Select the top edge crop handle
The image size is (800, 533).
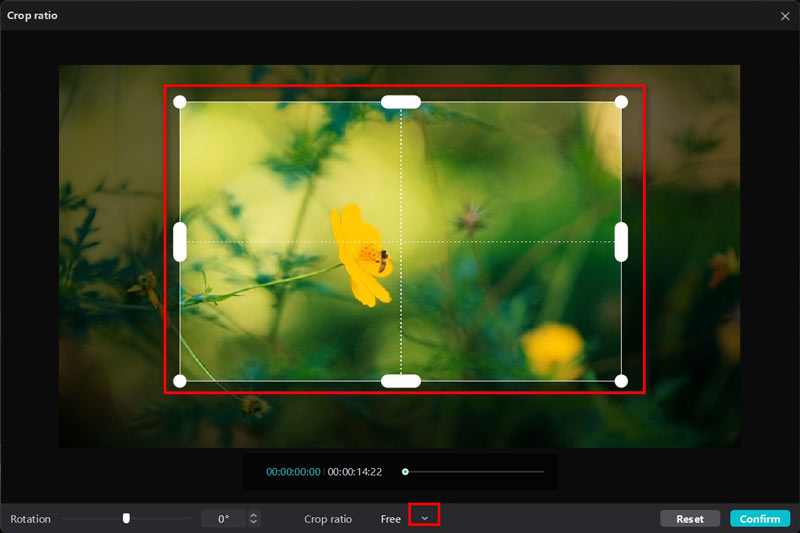point(401,101)
